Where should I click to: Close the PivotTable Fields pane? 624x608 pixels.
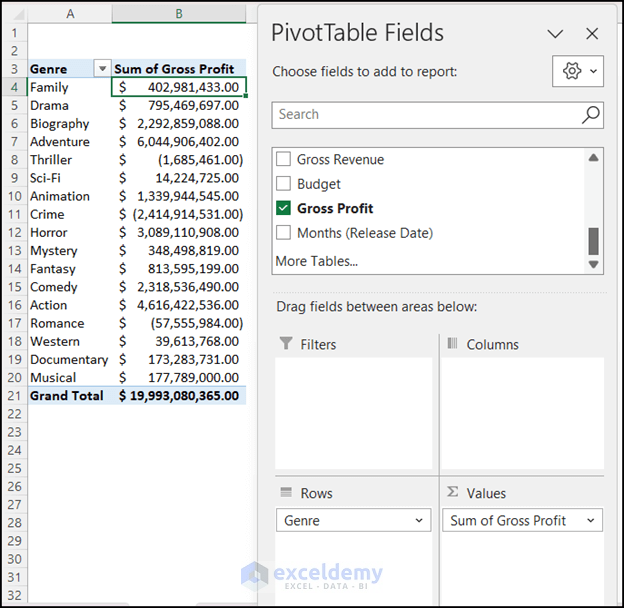592,34
